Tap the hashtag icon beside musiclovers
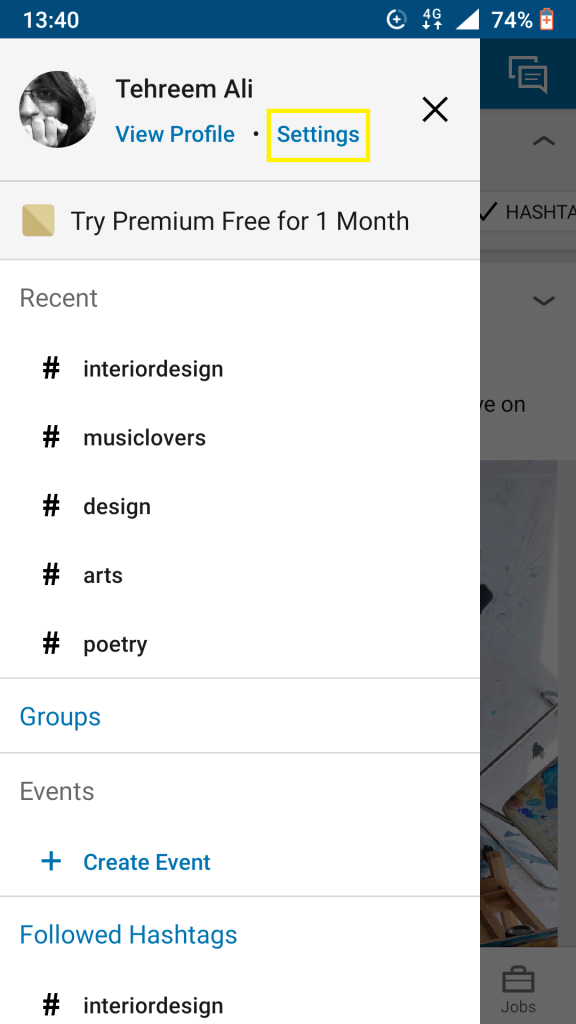Image resolution: width=576 pixels, height=1024 pixels. (51, 437)
